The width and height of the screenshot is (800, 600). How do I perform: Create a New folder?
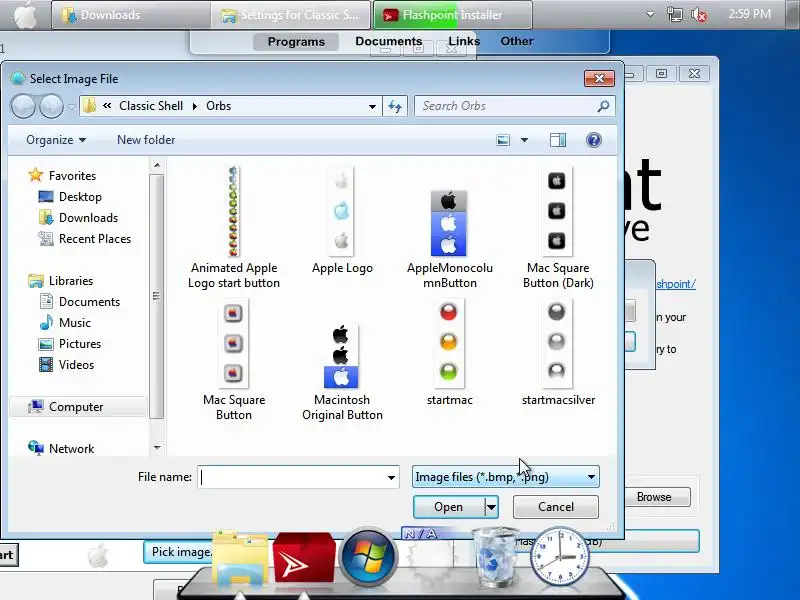[146, 140]
